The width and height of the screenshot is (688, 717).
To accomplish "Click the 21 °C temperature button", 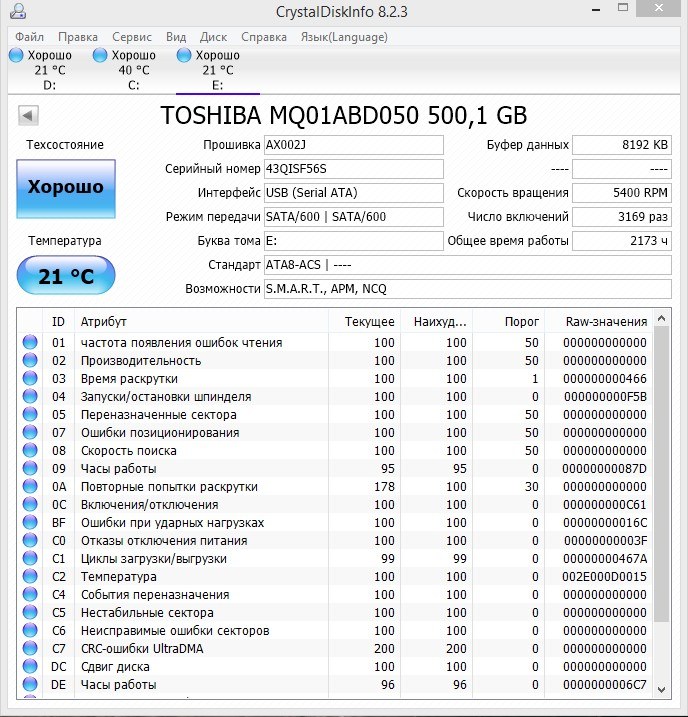I will pyautogui.click(x=66, y=275).
